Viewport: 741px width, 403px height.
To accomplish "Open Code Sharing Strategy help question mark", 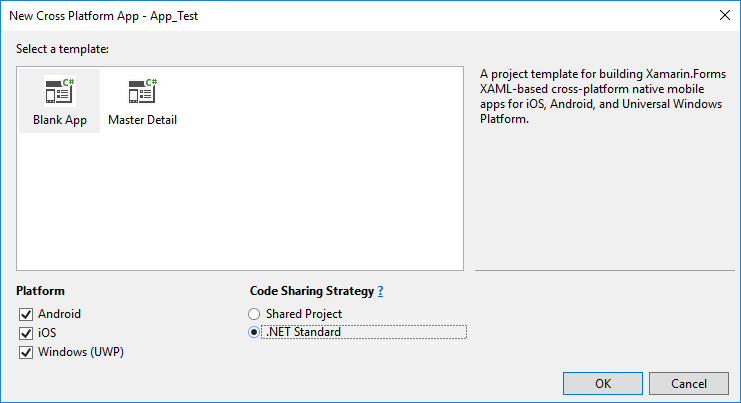I will coord(380,291).
